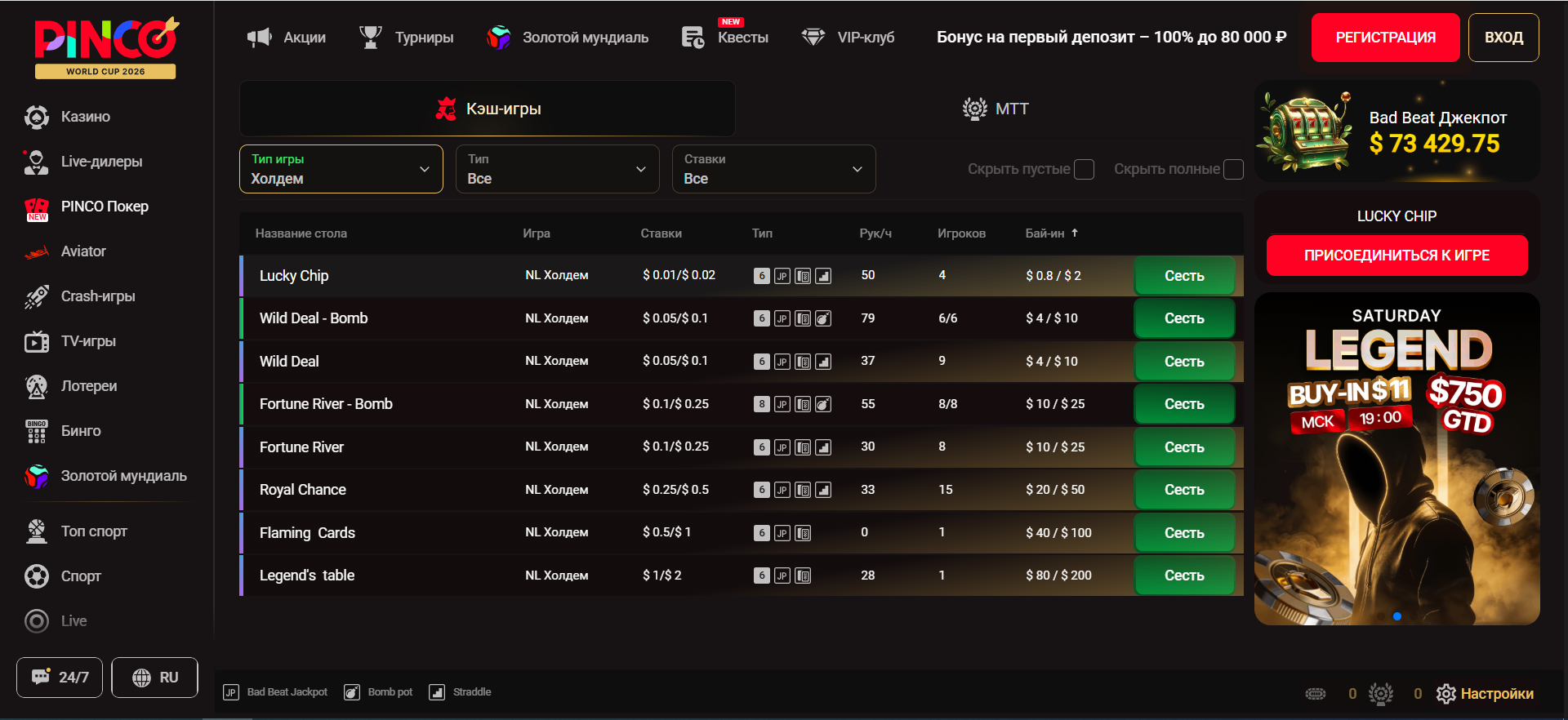Click ПРИСОЕДИНИТЬСЯ К ИГРЕ button

1397,256
